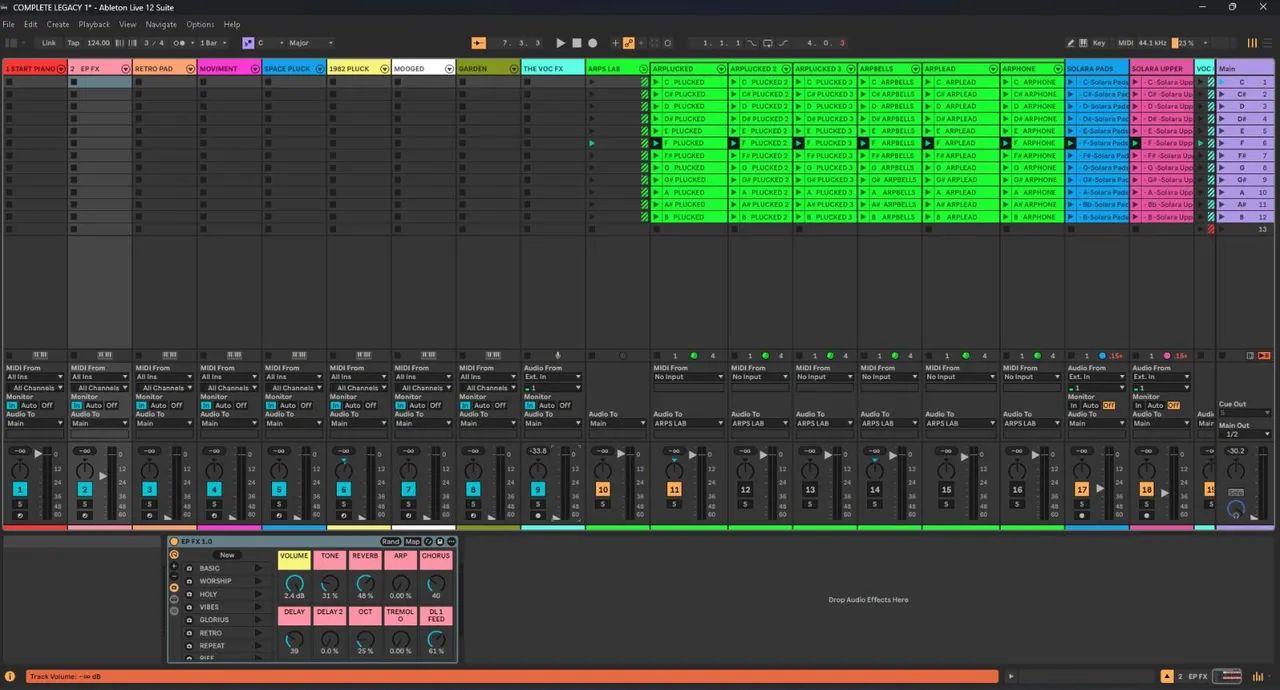Start playback with the transport Play button
Screen dimensions: 1280x690
coord(560,43)
